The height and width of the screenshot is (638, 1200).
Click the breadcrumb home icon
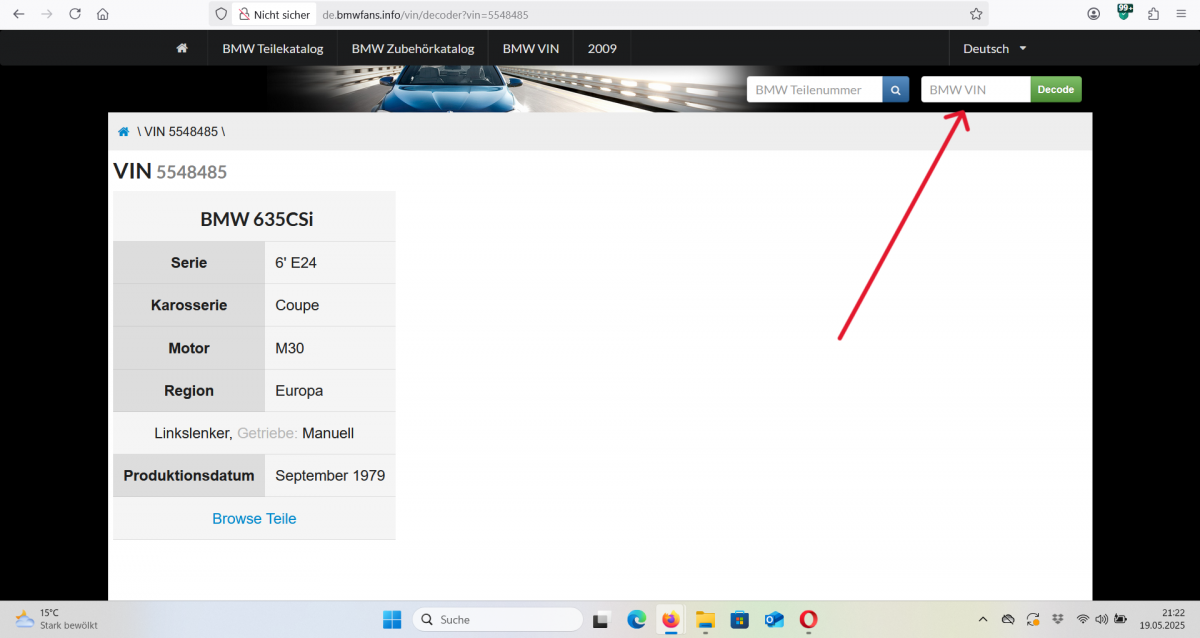pyautogui.click(x=123, y=132)
